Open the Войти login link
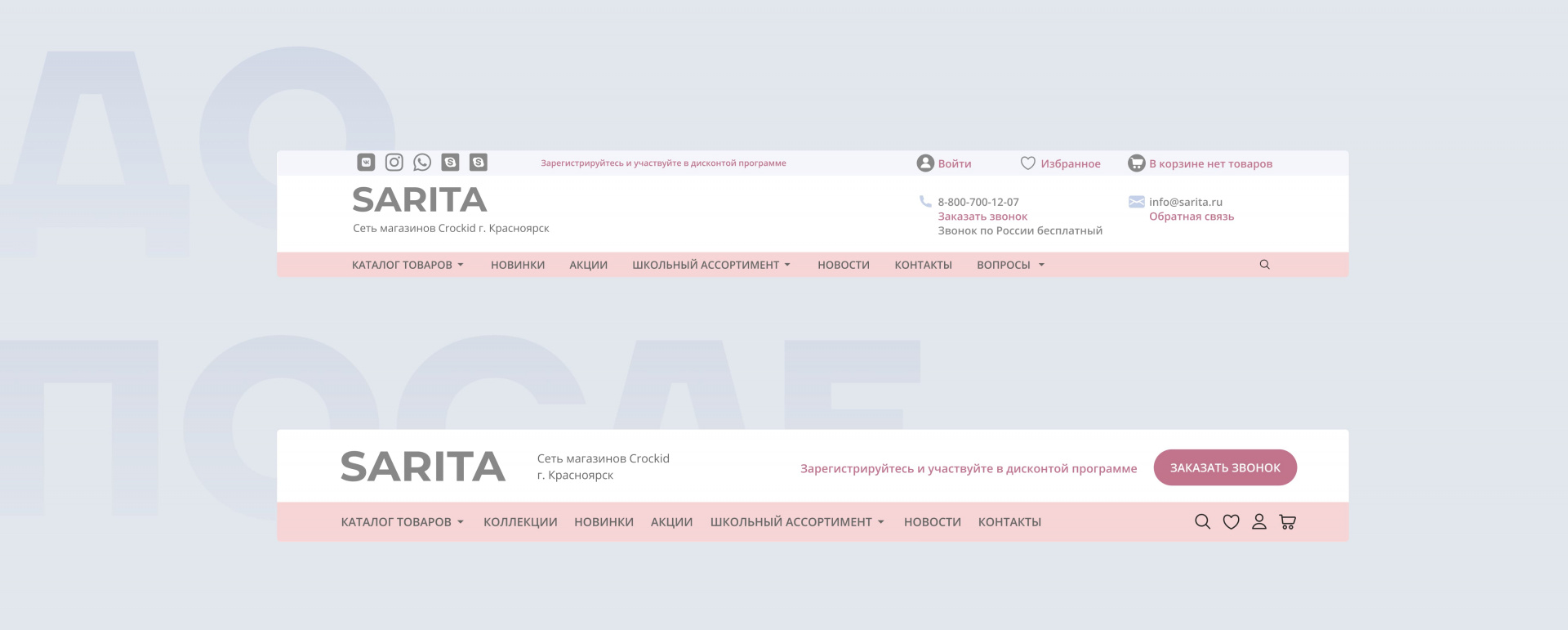 955,164
